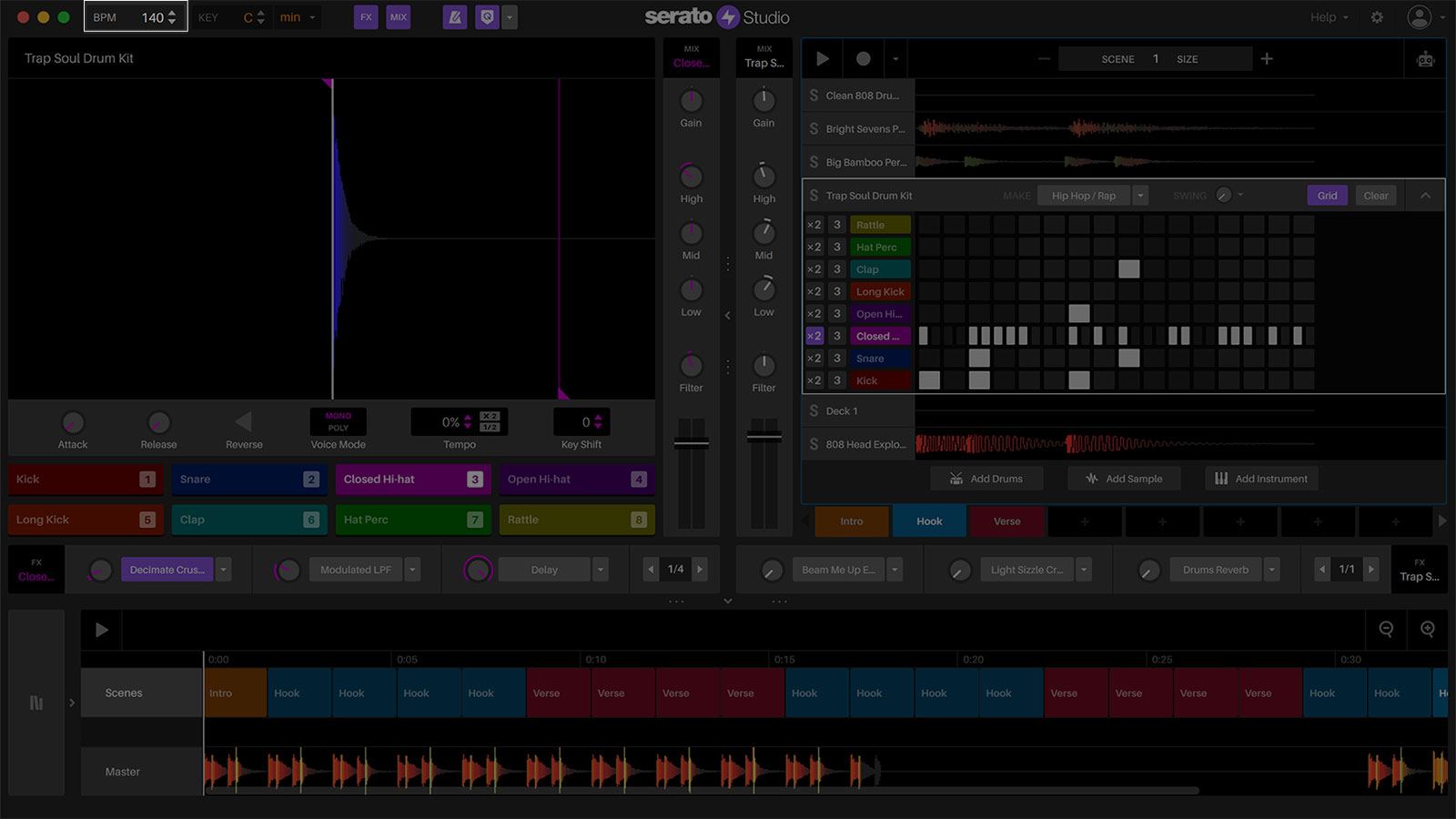This screenshot has height=819, width=1456.
Task: Select the Open Hi-hat pad
Action: (x=577, y=480)
